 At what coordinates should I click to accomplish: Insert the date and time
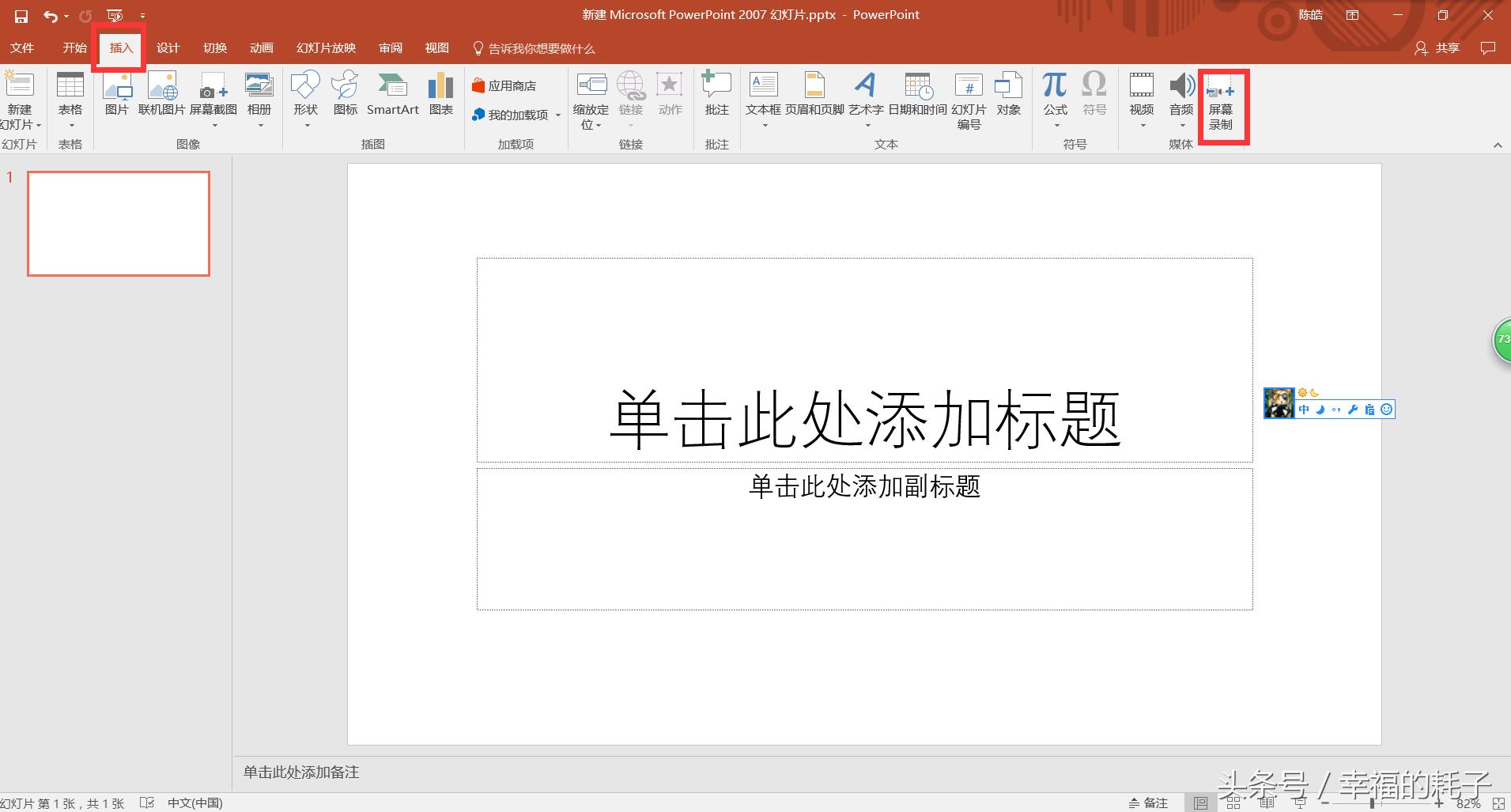click(x=917, y=95)
